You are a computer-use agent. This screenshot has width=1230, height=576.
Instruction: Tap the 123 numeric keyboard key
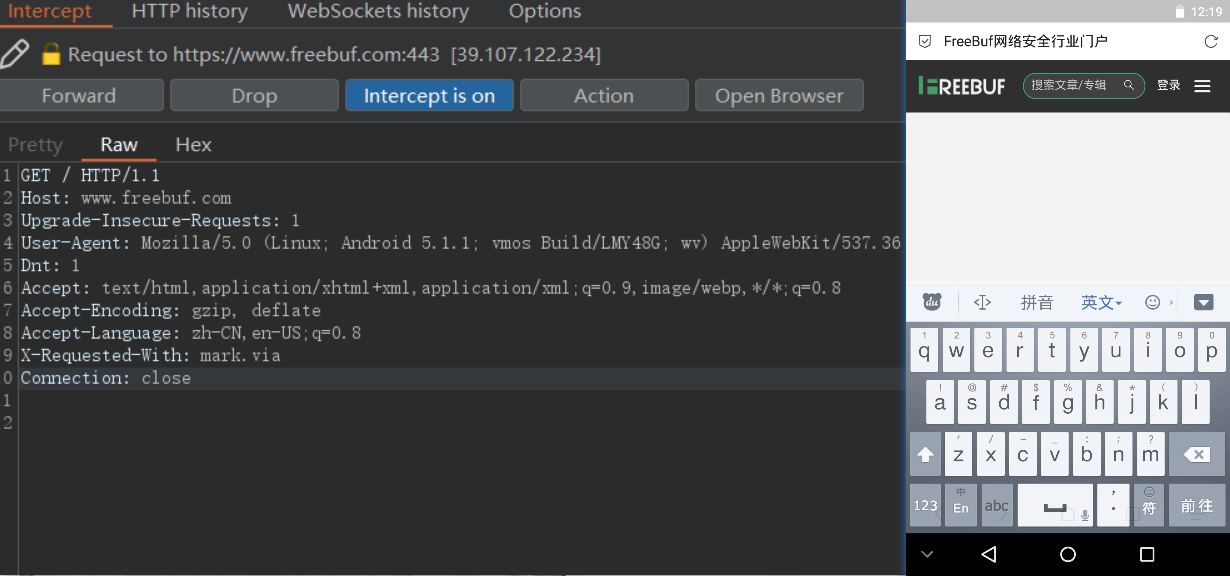(925, 506)
